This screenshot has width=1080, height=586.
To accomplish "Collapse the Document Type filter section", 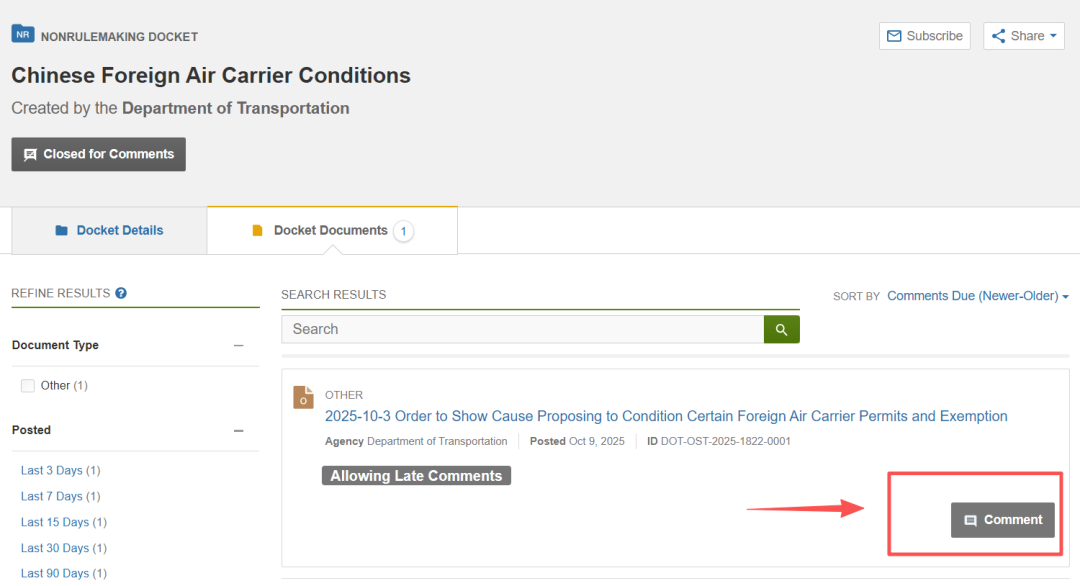I will pos(238,345).
